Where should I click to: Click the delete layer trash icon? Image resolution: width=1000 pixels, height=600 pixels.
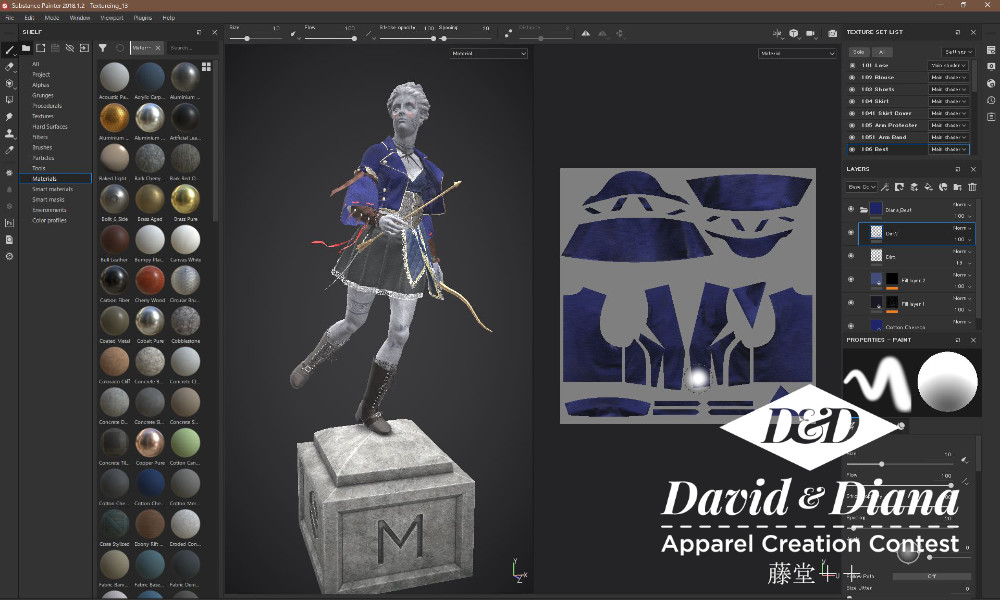pos(972,187)
